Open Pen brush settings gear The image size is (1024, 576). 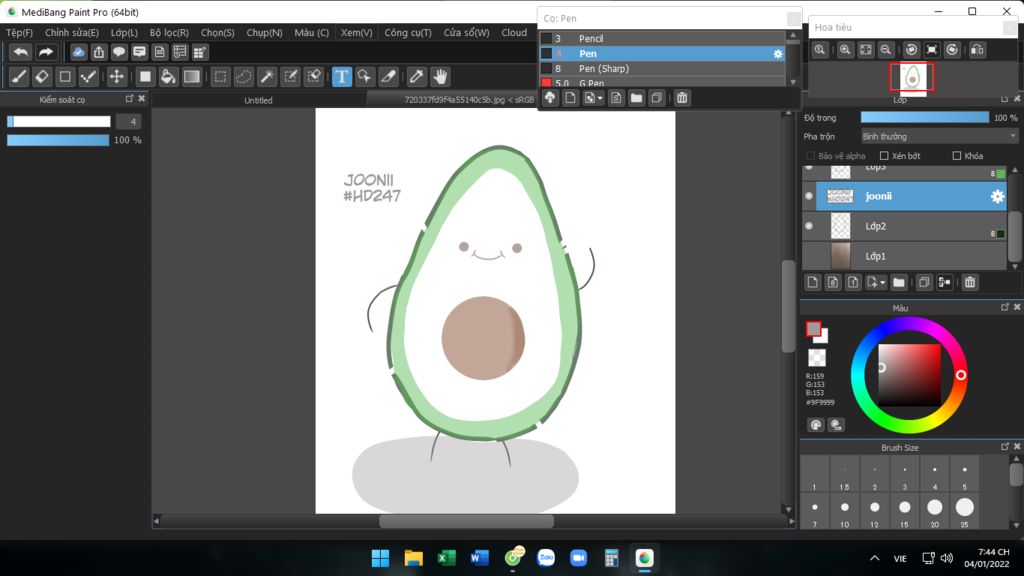point(778,54)
